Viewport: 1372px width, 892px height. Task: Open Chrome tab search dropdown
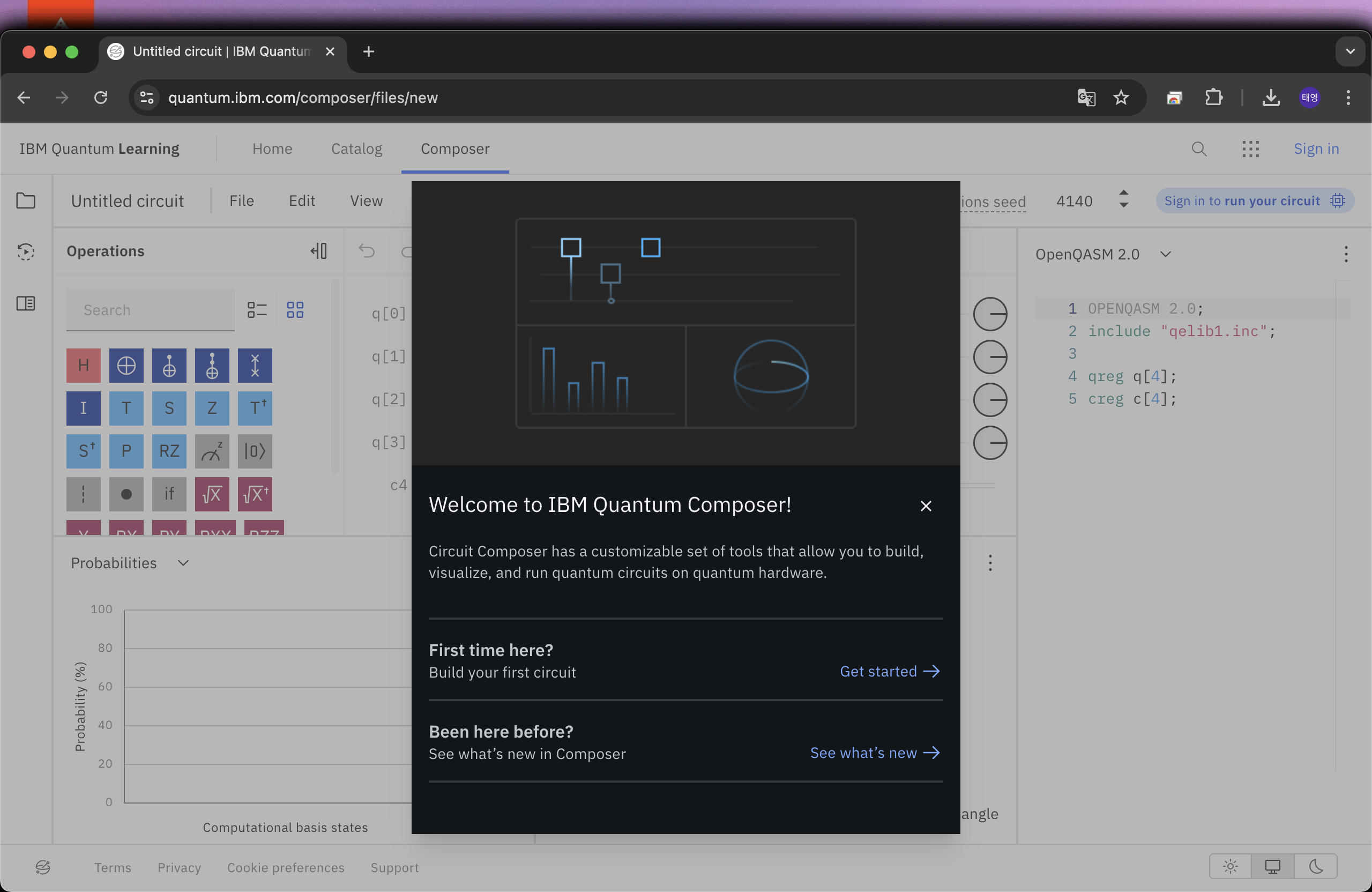tap(1350, 51)
